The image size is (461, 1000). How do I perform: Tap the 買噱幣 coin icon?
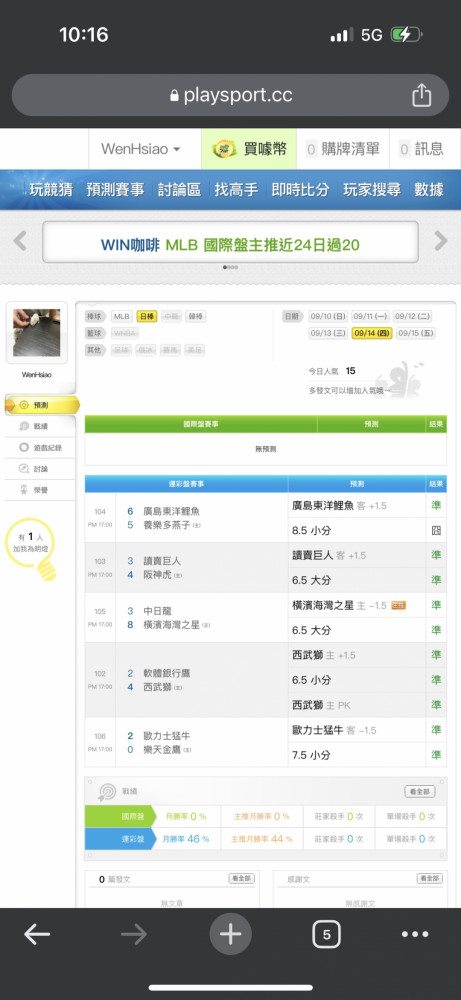[223, 149]
